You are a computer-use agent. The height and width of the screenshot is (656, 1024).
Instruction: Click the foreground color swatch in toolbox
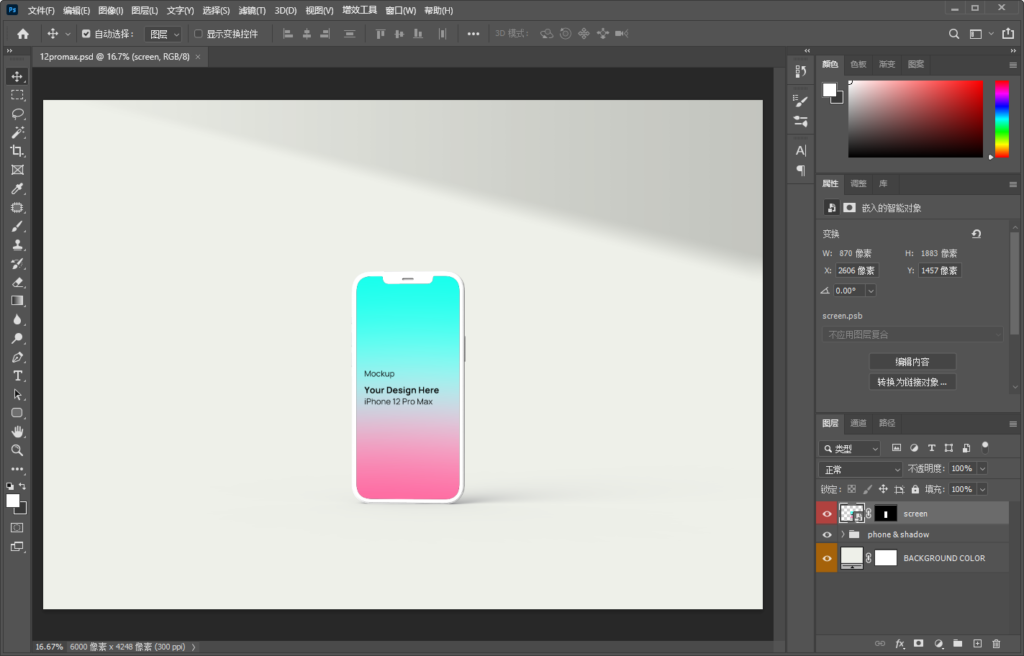(x=12, y=501)
